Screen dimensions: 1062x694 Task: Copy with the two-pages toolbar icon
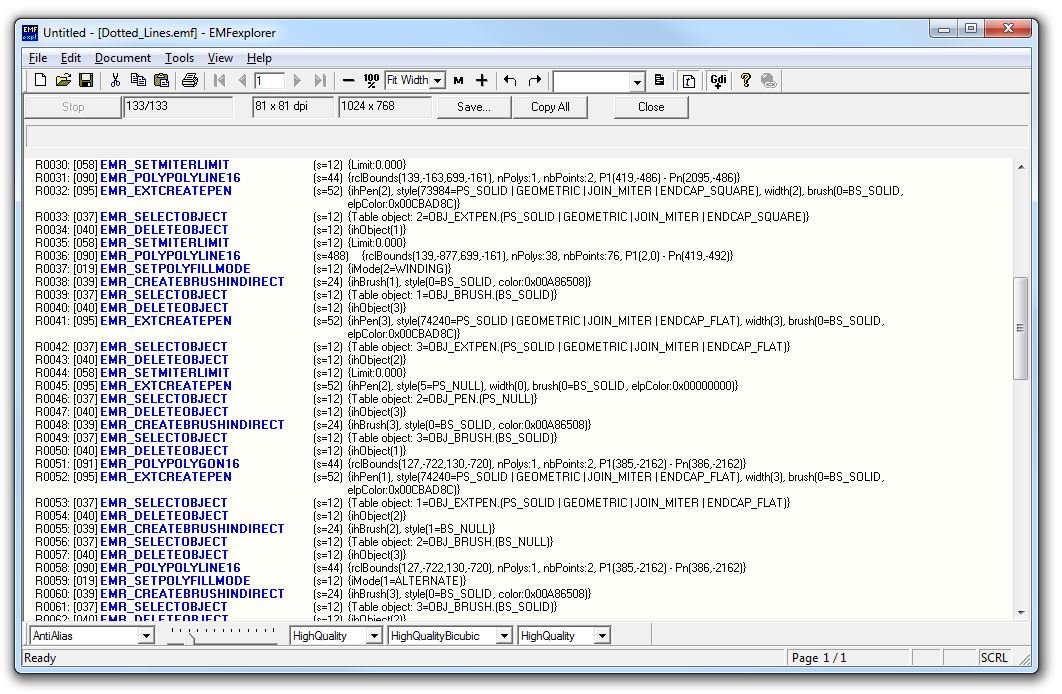(x=138, y=81)
